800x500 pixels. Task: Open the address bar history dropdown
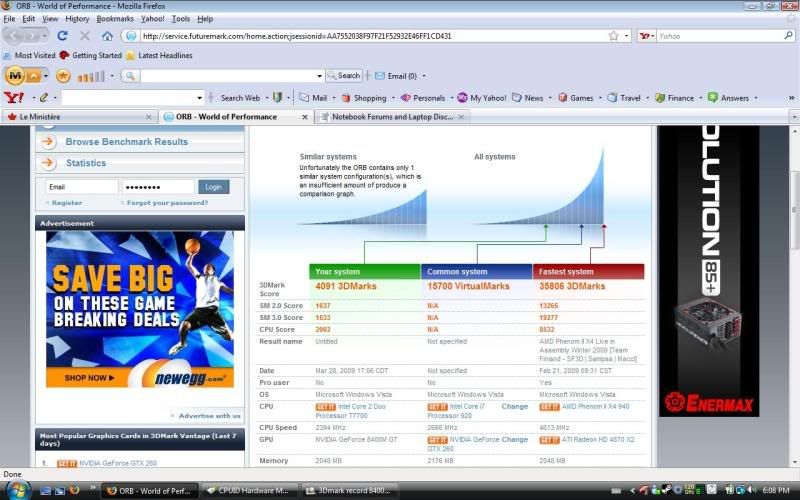[x=627, y=36]
